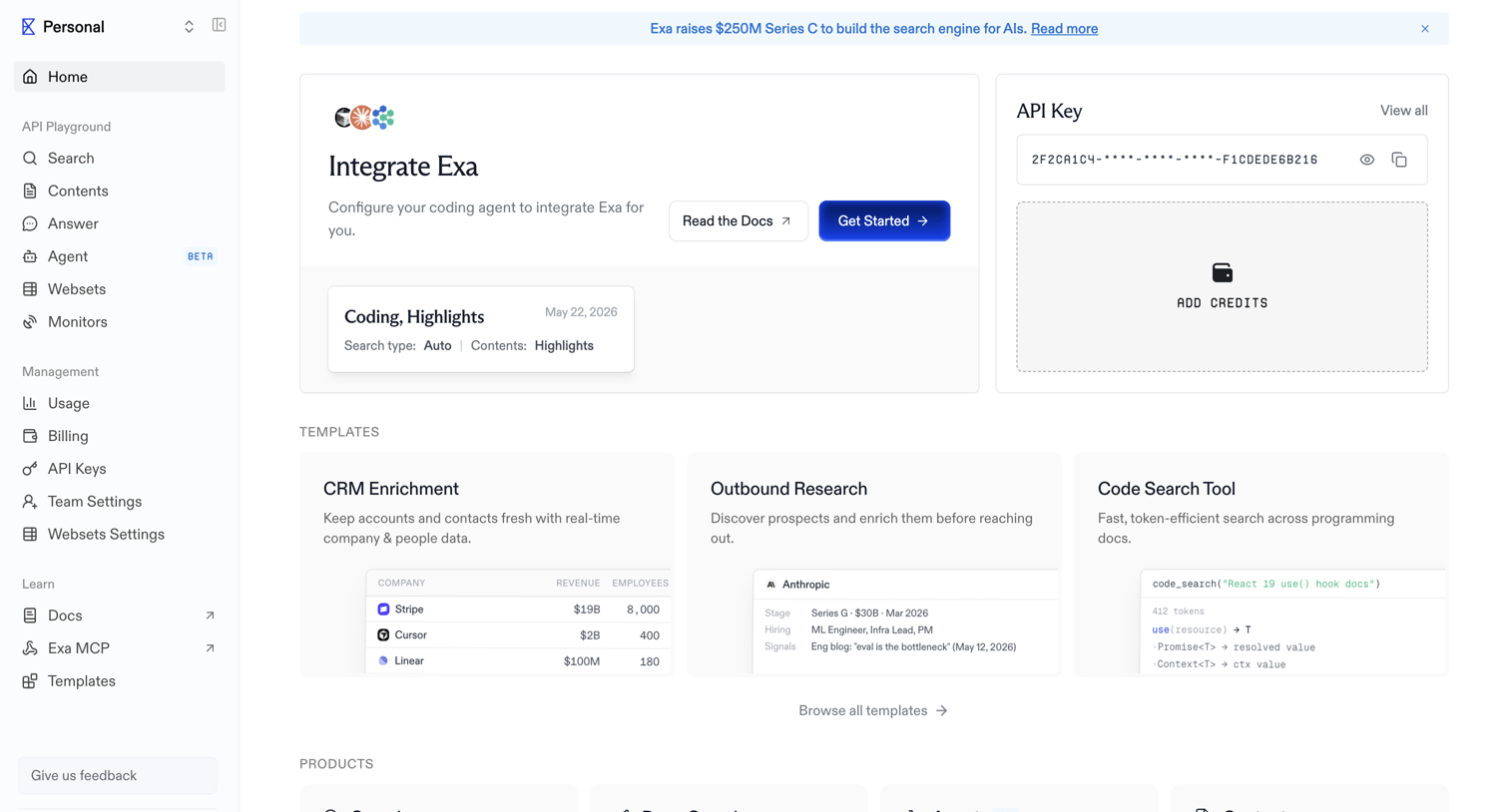Click the coding agent logos cluster
1509x812 pixels.
(364, 118)
